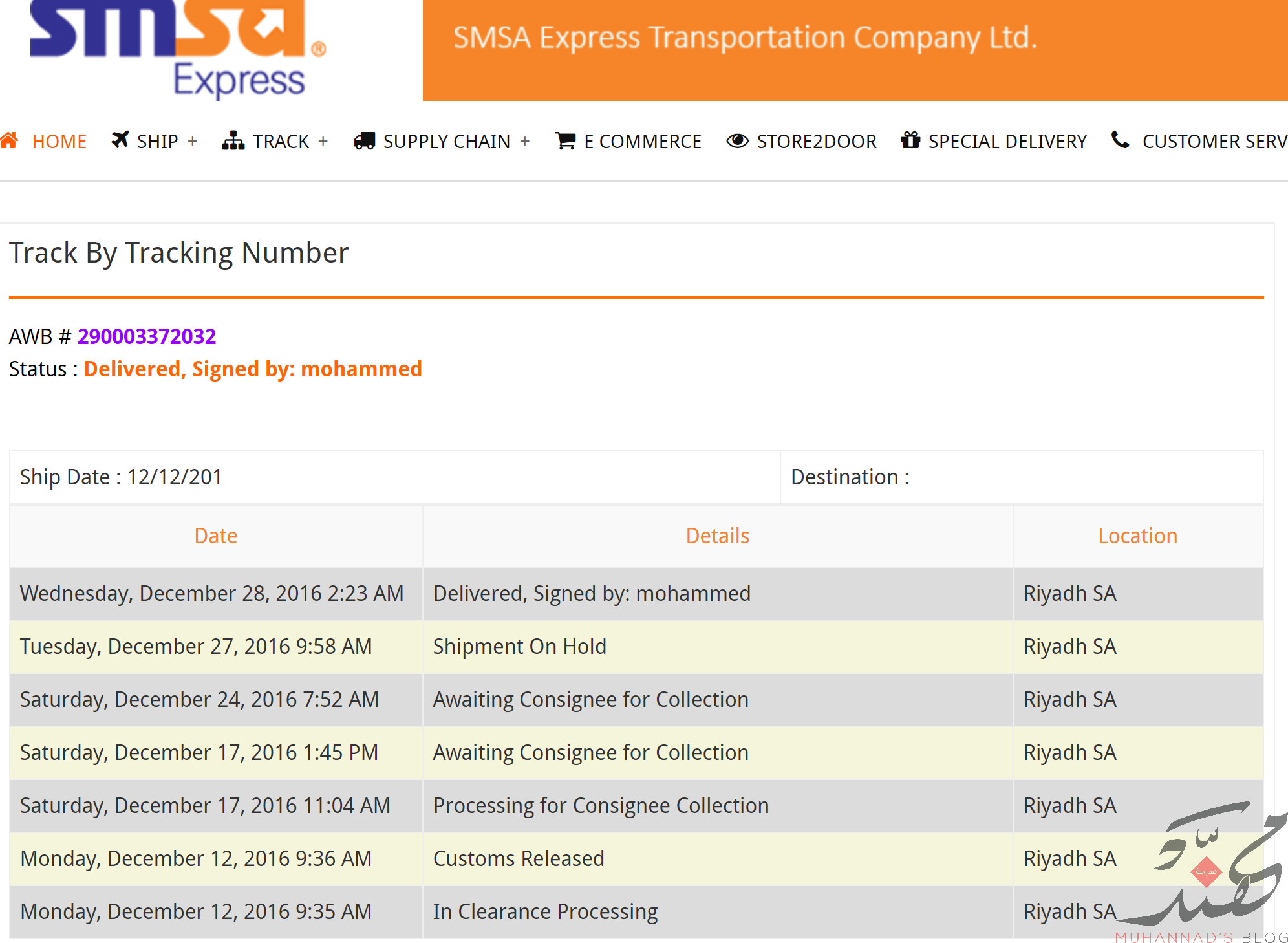This screenshot has width=1288, height=943.
Task: Click the status text Delivered, Signed by: mohammed
Action: 253,369
